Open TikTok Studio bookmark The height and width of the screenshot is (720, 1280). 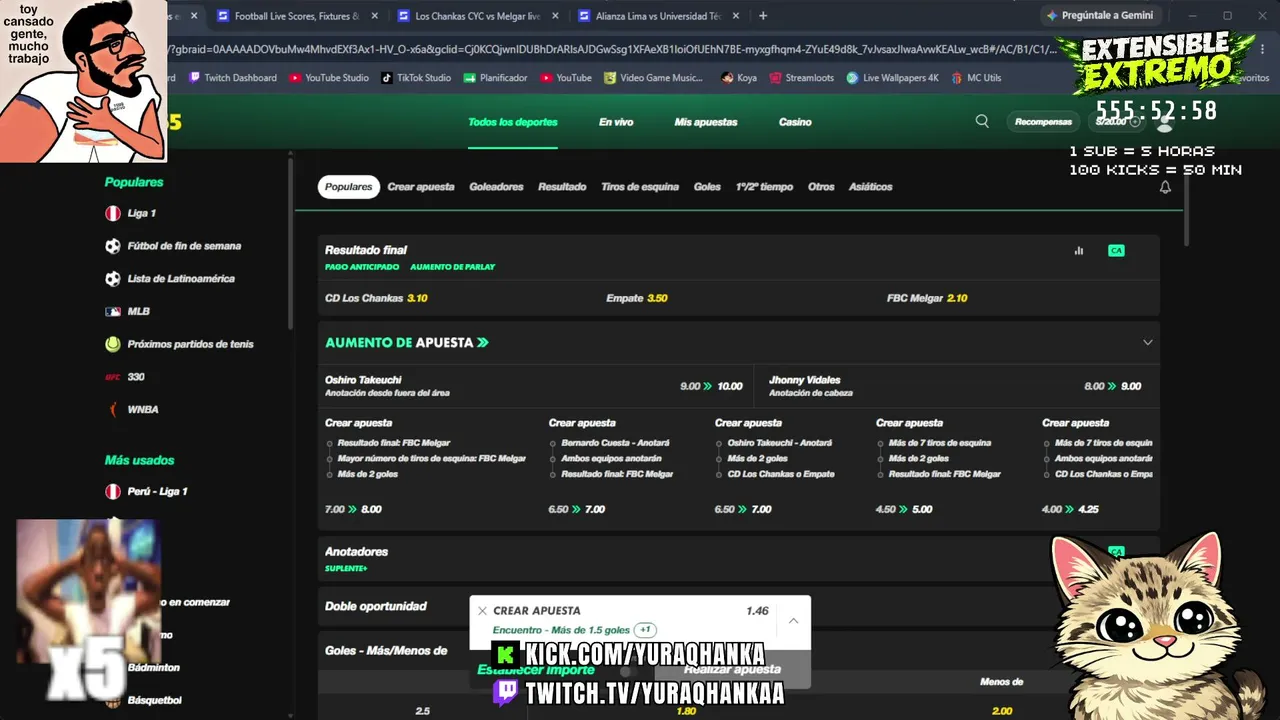click(416, 78)
